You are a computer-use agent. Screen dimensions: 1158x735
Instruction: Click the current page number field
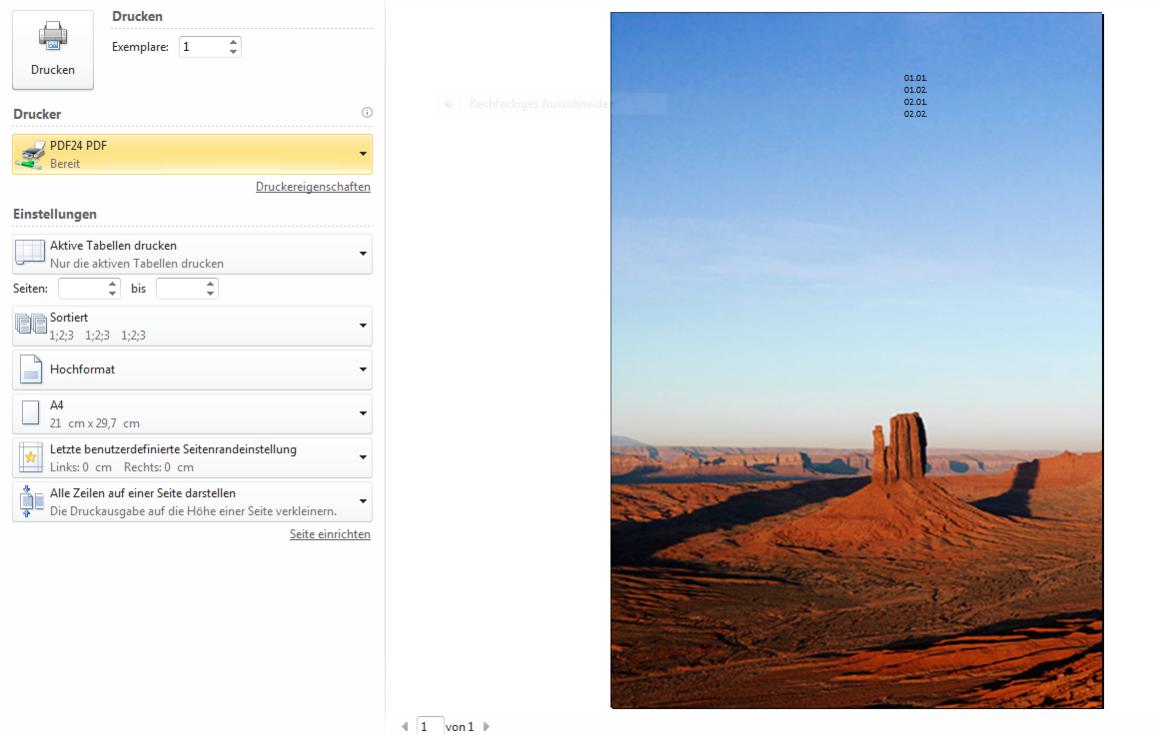430,727
